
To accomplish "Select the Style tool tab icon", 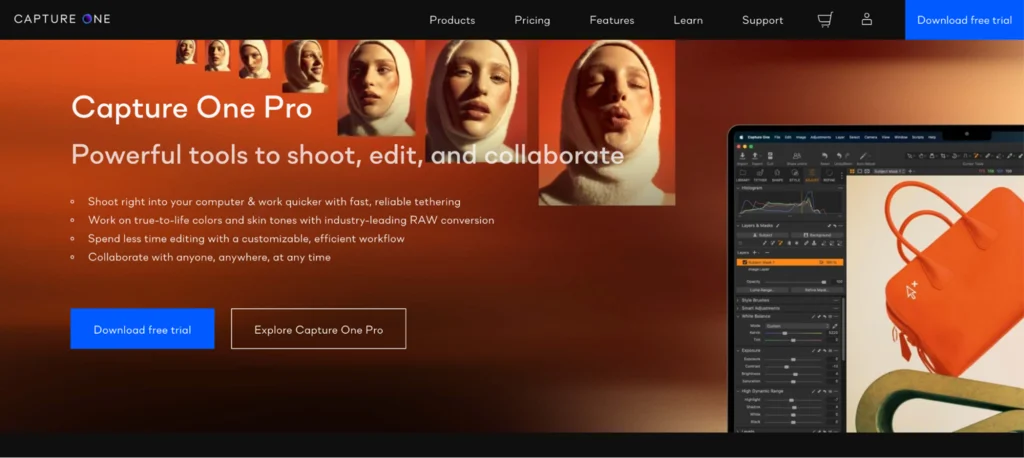I will click(x=795, y=173).
